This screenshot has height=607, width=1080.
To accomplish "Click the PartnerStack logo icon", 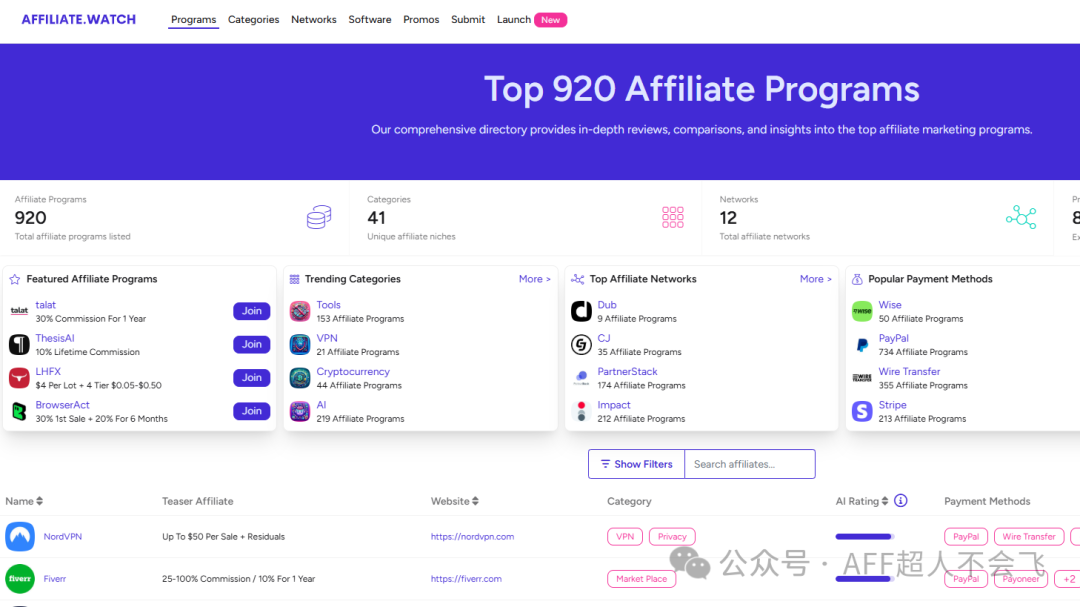I will pyautogui.click(x=581, y=378).
